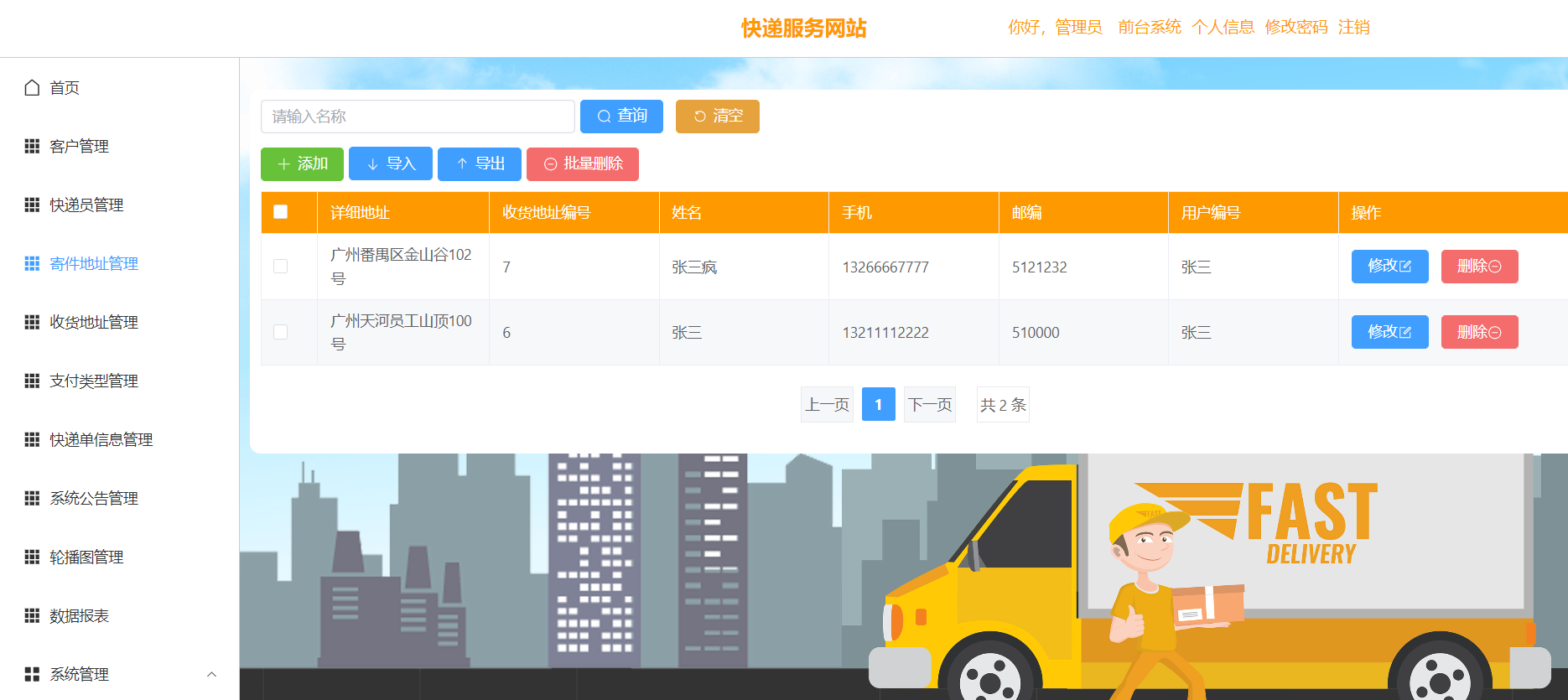Screen dimensions: 1568x700
Task: Click grid icon next to 轮播图管理
Action: point(32,557)
